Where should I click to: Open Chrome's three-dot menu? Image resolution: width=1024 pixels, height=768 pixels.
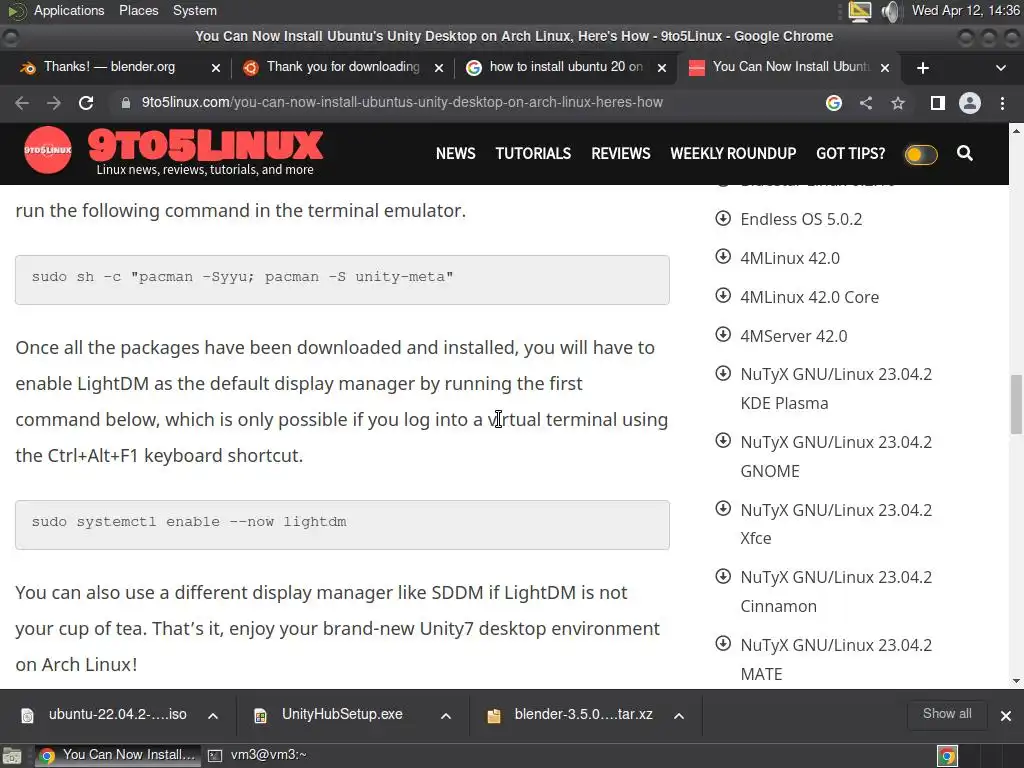pyautogui.click(x=1002, y=103)
